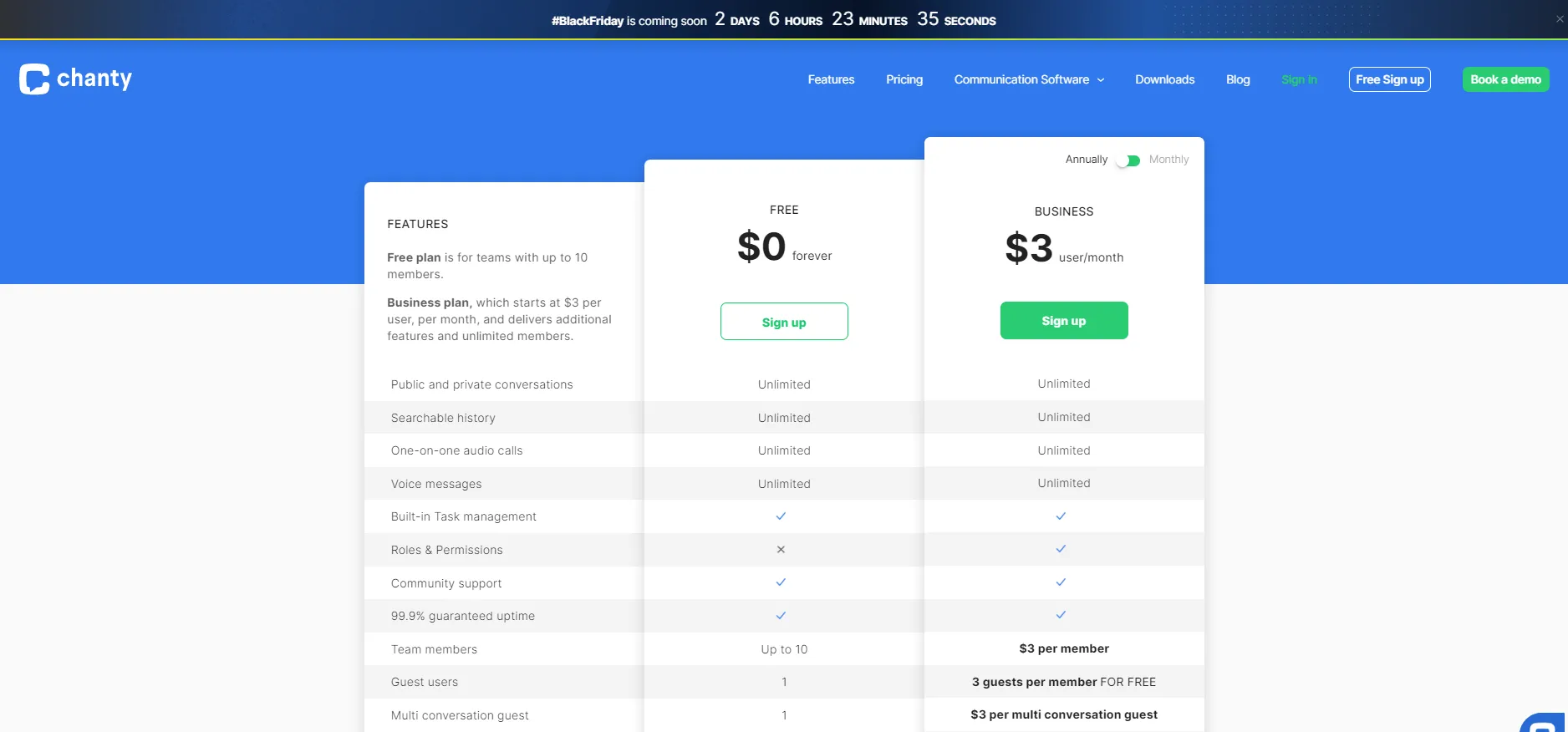Click "3 guests per member FOR FREE"
1568x732 pixels.
(x=1064, y=682)
